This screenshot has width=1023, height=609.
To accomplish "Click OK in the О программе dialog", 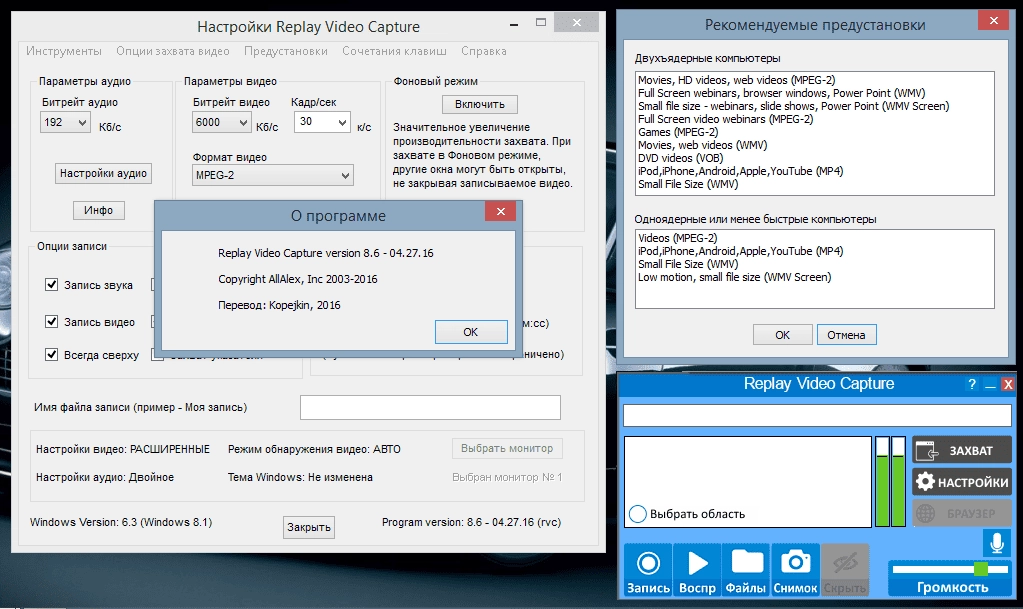I will pyautogui.click(x=471, y=332).
